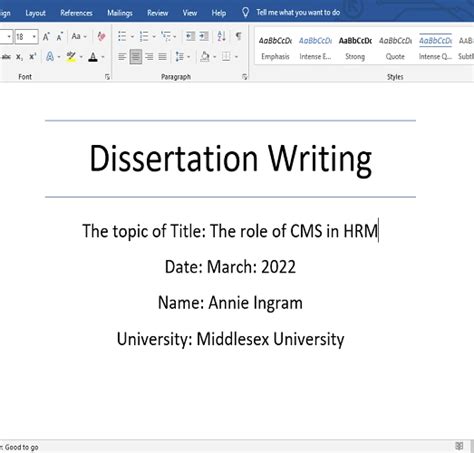
Task: Justify paragraph text
Action: [162, 57]
